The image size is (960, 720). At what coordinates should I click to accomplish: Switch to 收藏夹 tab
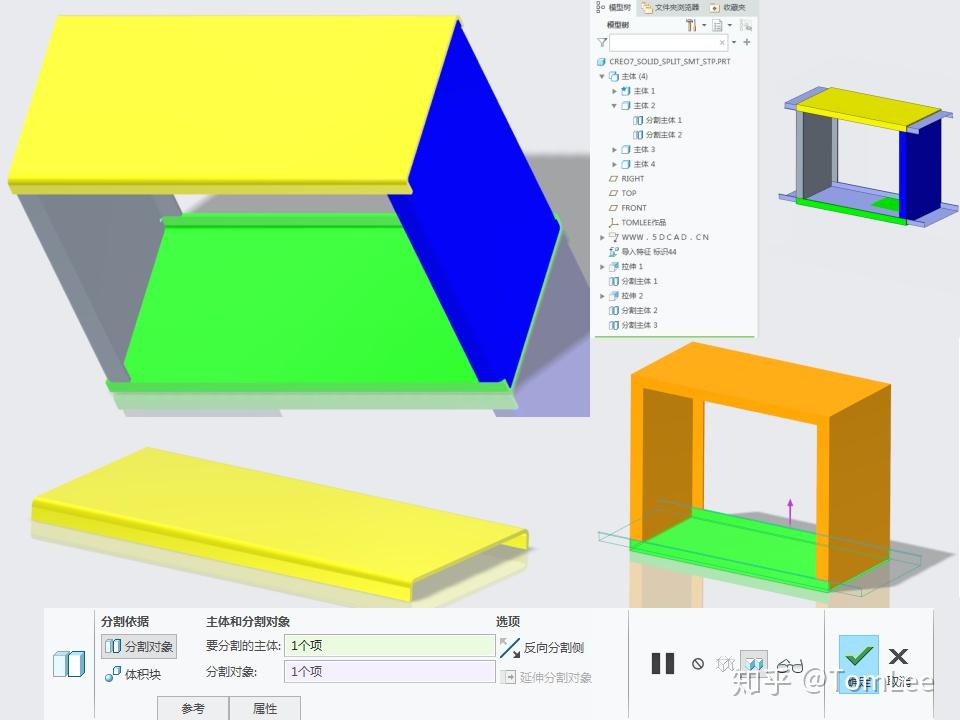pos(729,7)
